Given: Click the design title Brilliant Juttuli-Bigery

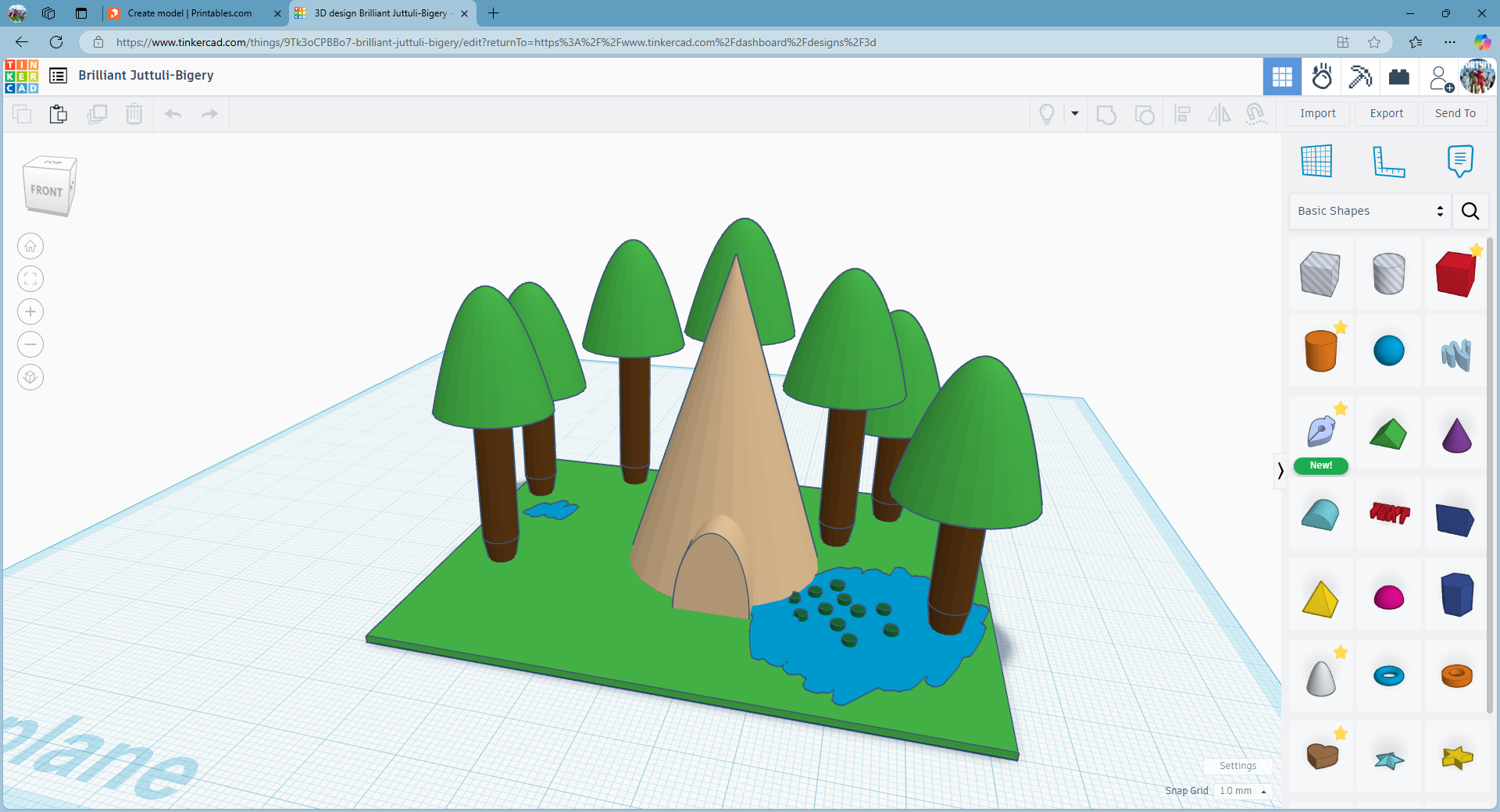Looking at the screenshot, I should click(146, 75).
